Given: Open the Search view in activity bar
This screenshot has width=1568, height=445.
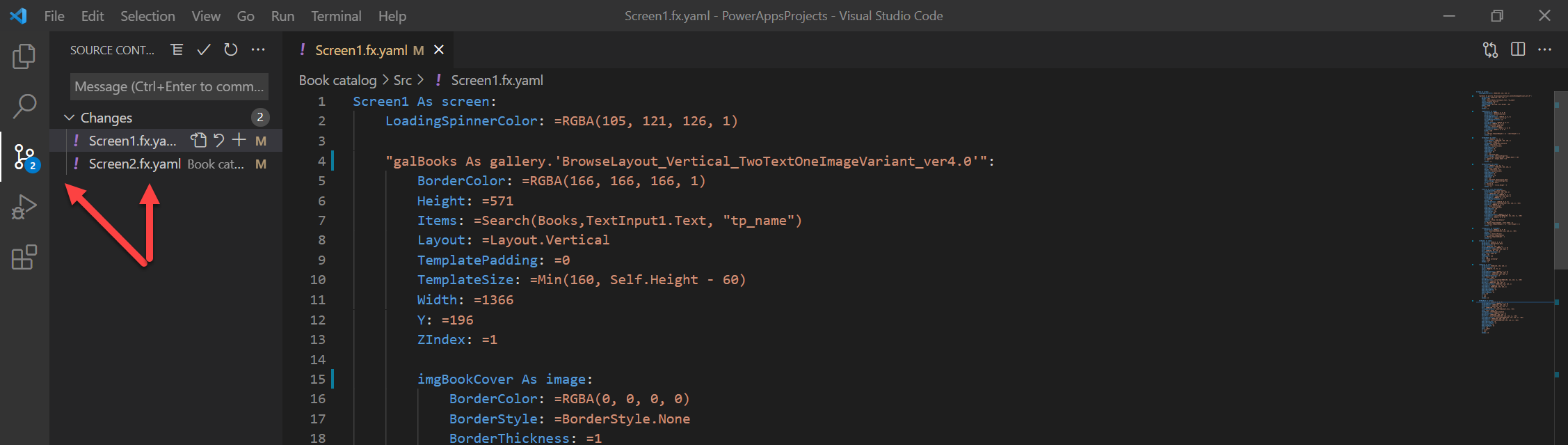Looking at the screenshot, I should tap(24, 107).
